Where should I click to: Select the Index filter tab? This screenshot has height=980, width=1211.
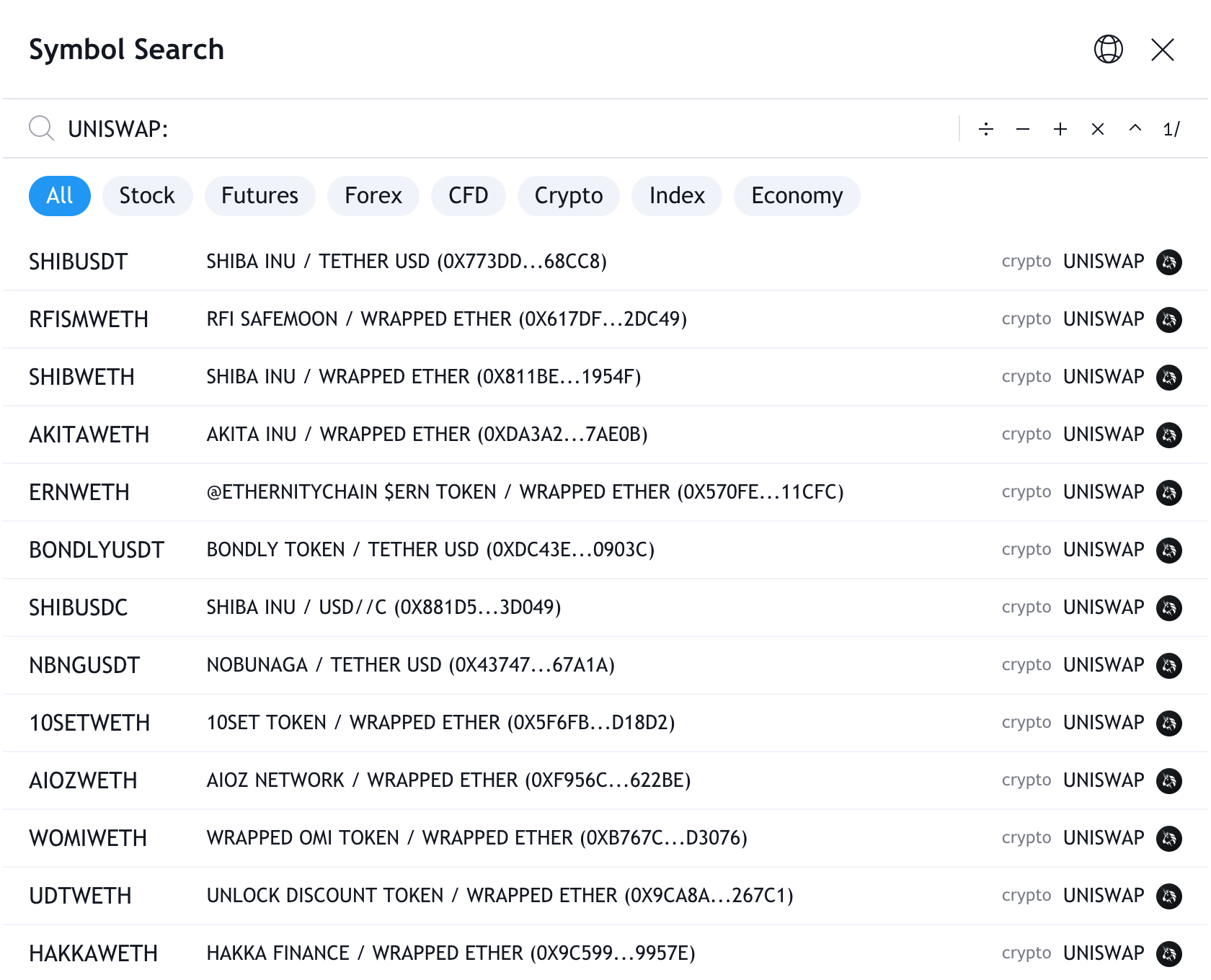(x=677, y=196)
